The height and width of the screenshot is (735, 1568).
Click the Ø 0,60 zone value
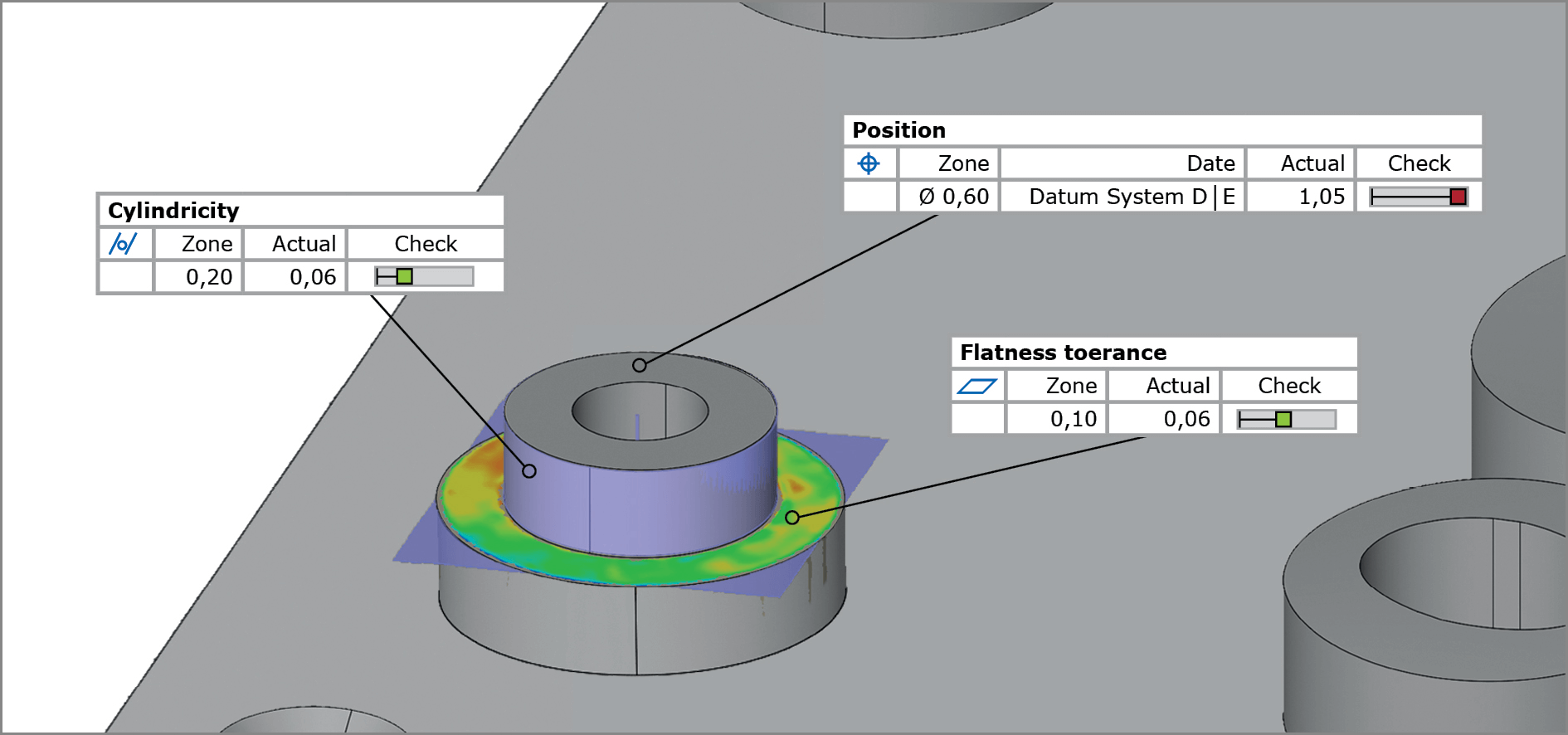point(953,197)
